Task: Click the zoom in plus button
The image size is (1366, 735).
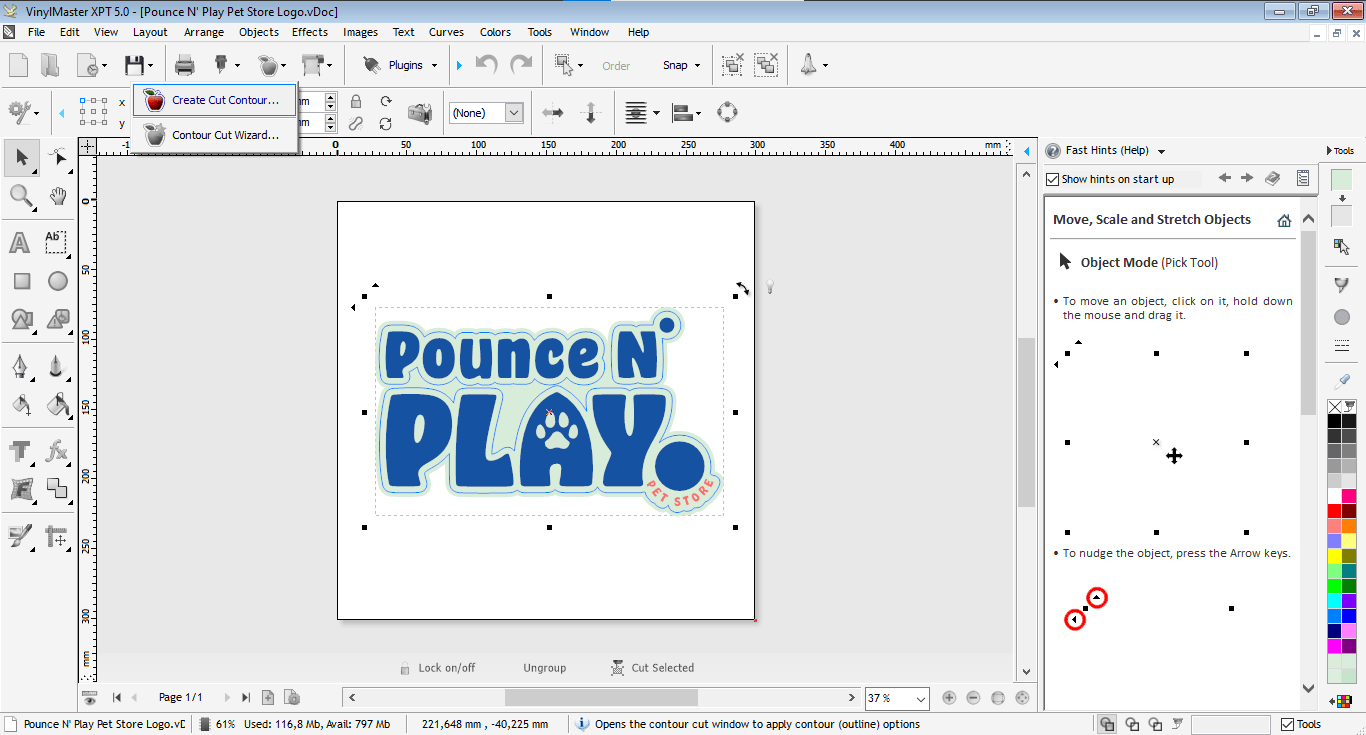Action: [949, 698]
